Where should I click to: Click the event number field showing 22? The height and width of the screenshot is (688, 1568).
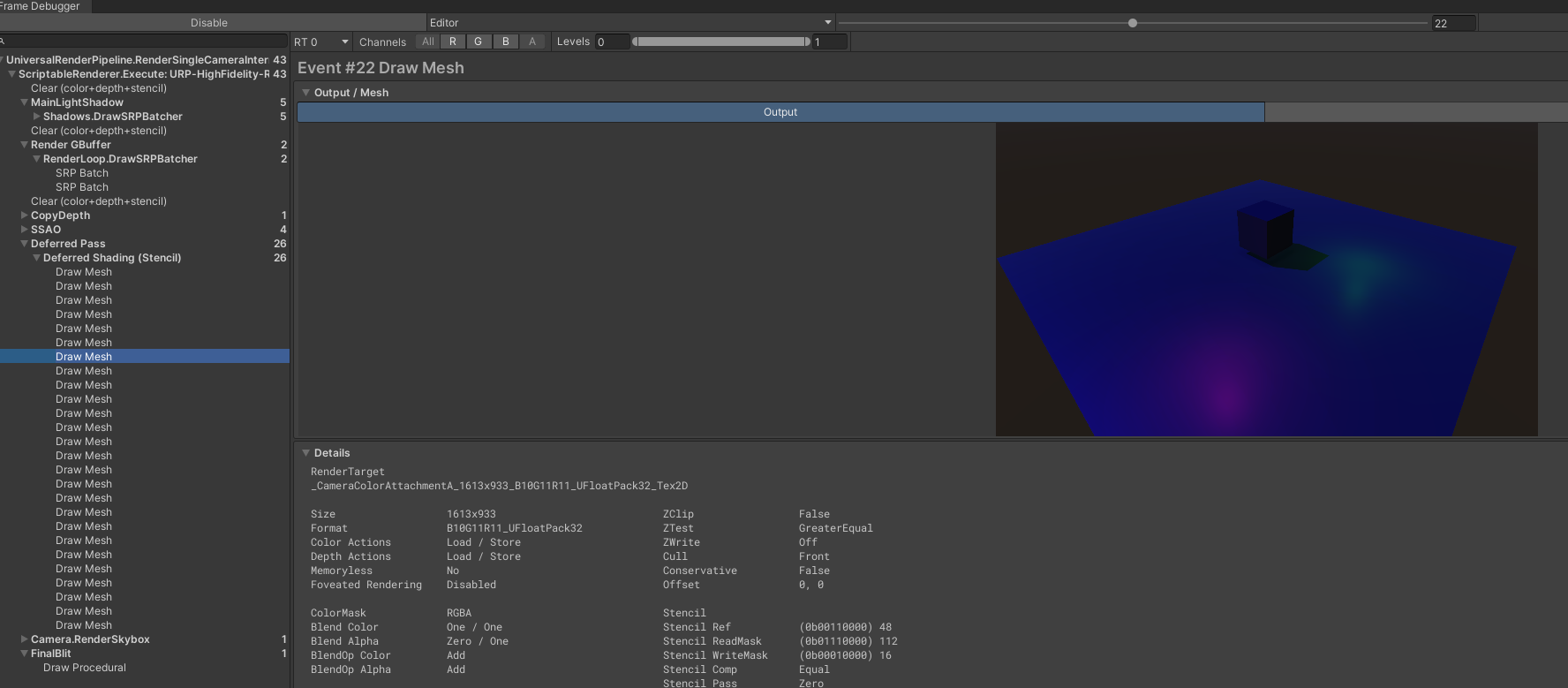[1452, 24]
